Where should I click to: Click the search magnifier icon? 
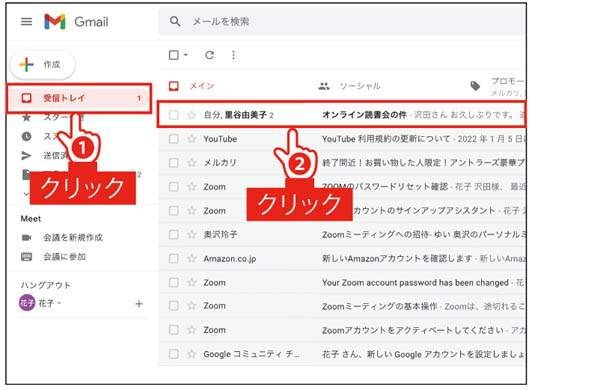175,21
